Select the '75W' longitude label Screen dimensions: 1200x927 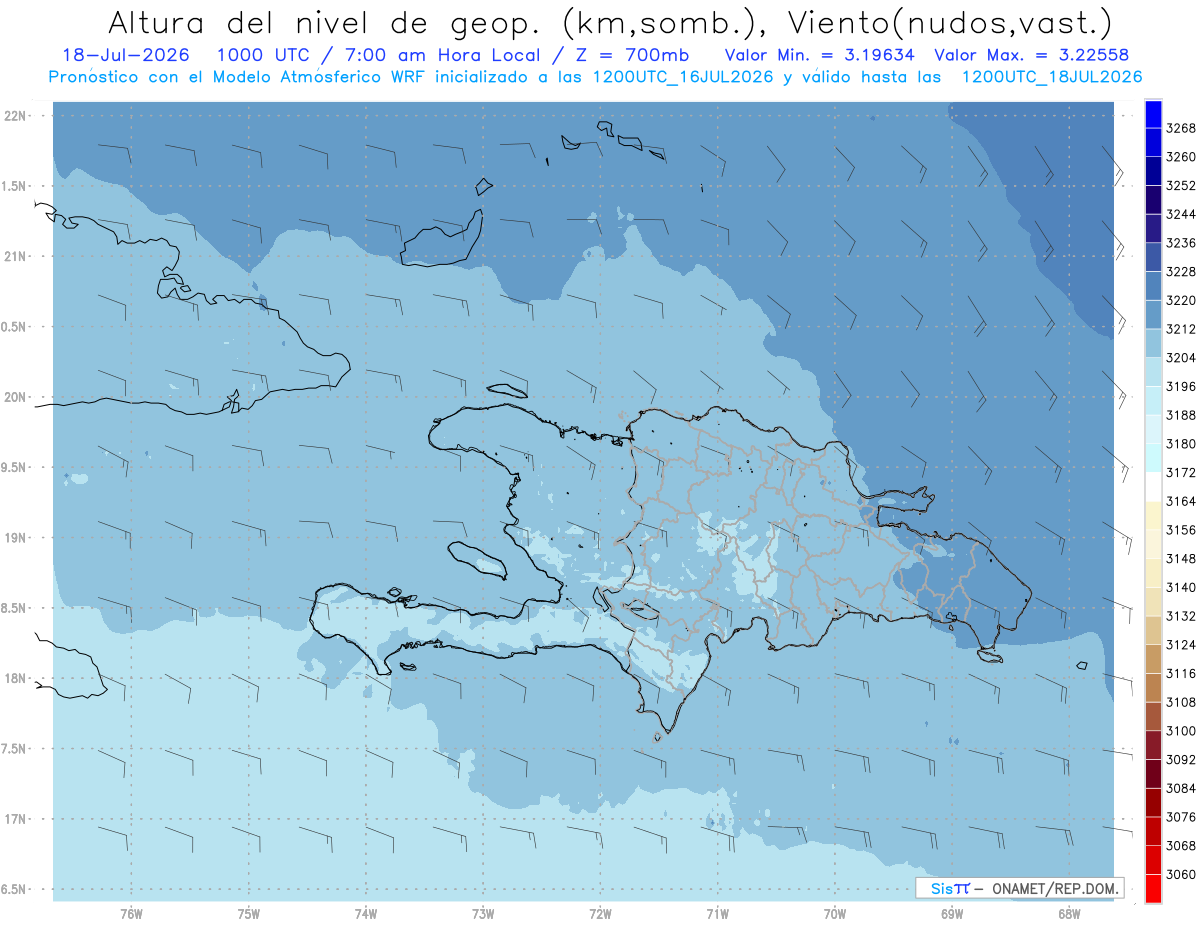(x=249, y=913)
